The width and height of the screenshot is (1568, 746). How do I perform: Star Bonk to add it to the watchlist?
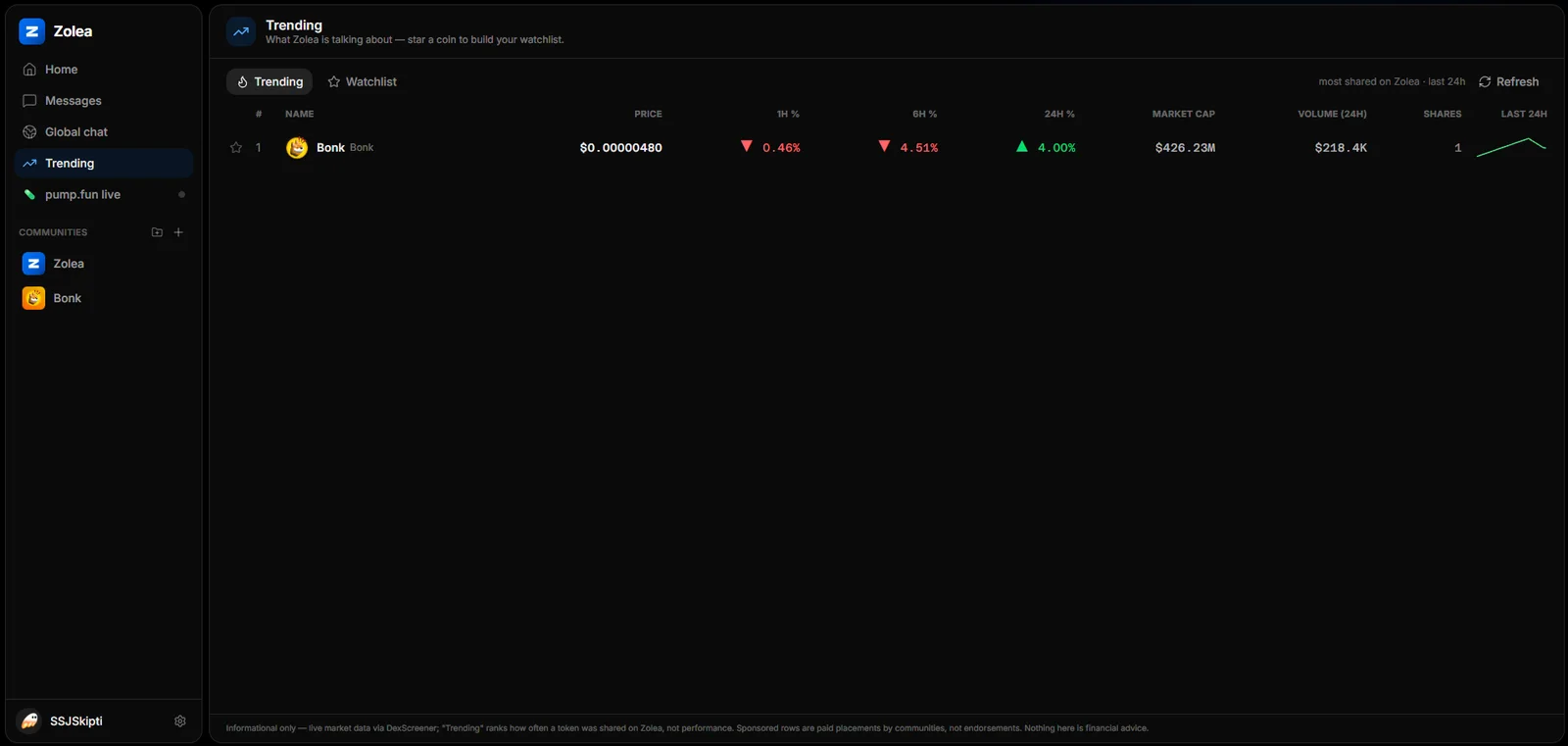[236, 148]
